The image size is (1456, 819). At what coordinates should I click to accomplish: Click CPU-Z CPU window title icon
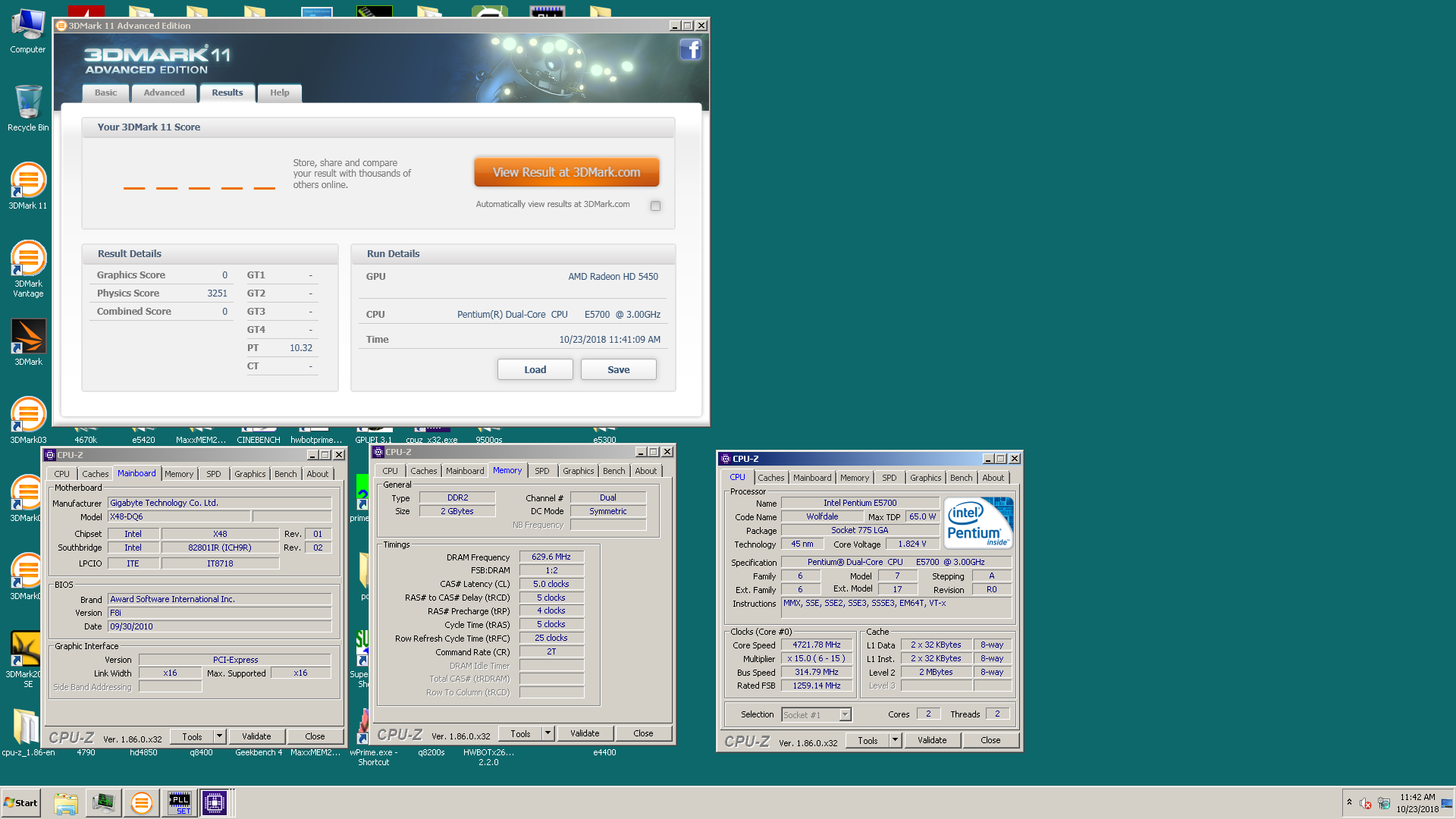tap(726, 459)
